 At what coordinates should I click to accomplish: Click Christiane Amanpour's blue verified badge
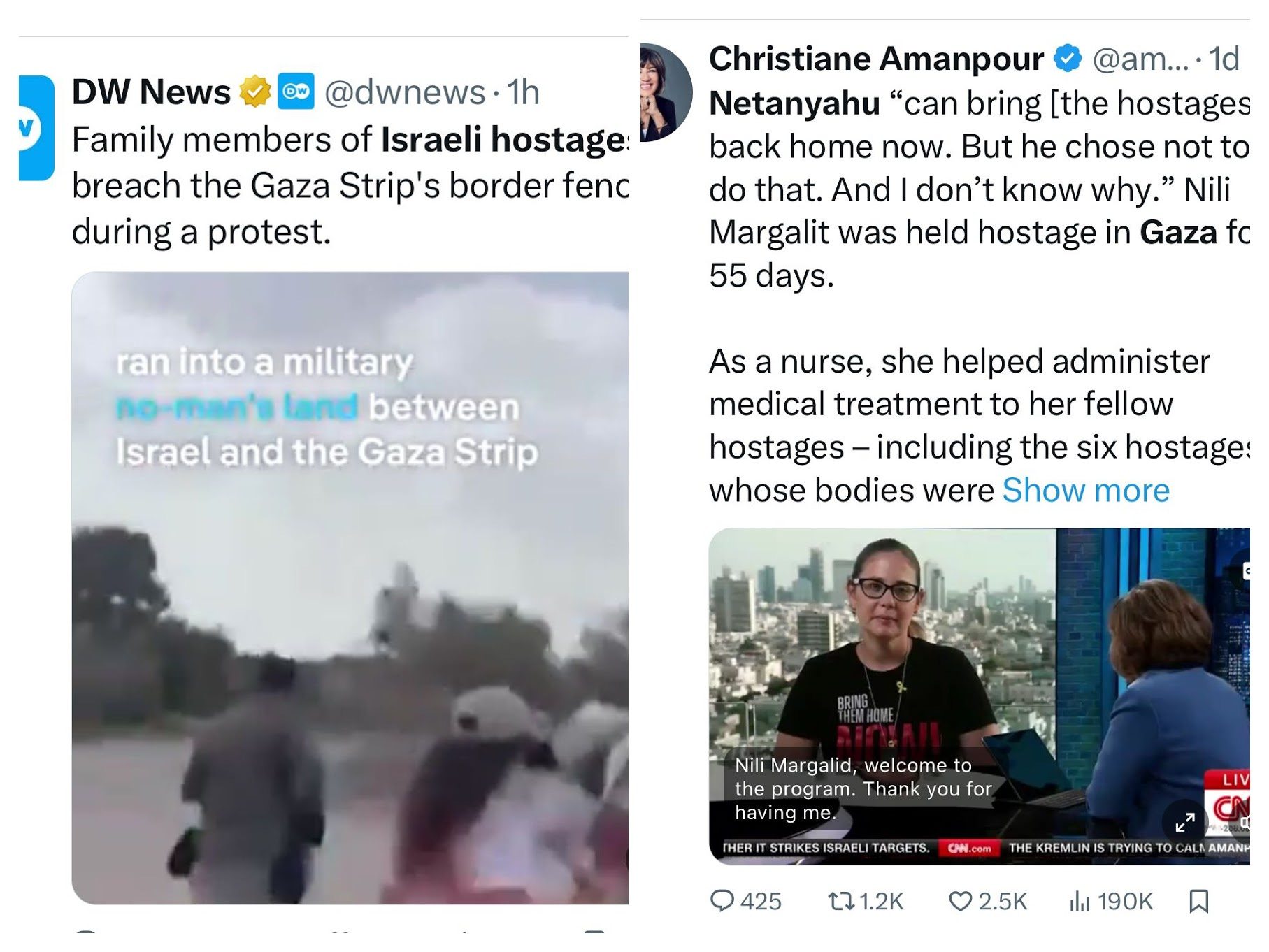click(x=1068, y=59)
